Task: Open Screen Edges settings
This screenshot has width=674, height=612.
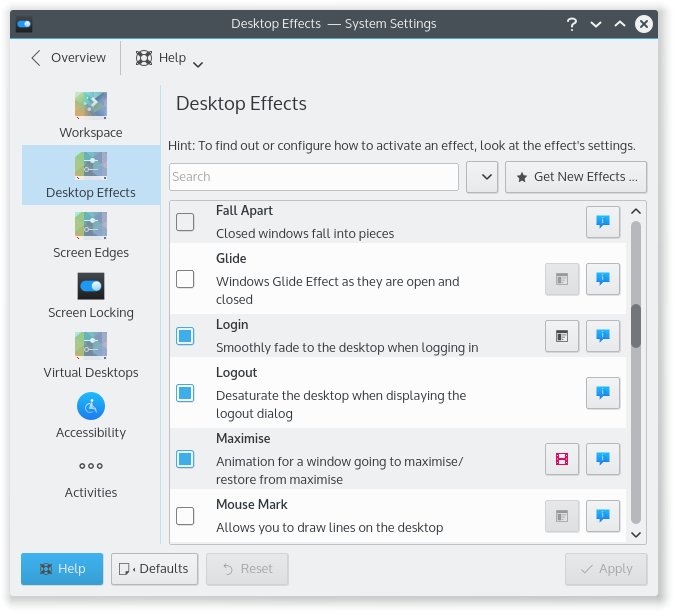Action: point(91,236)
